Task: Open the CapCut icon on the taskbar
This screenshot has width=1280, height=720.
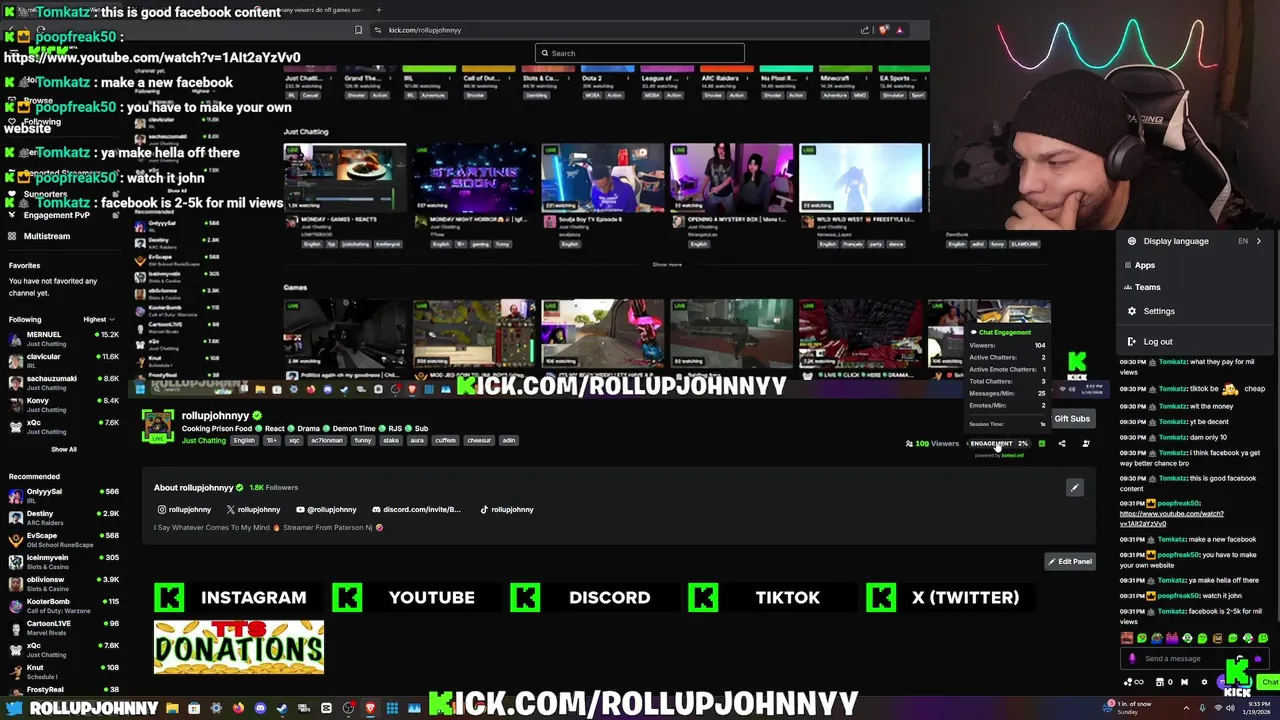Action: (x=326, y=708)
